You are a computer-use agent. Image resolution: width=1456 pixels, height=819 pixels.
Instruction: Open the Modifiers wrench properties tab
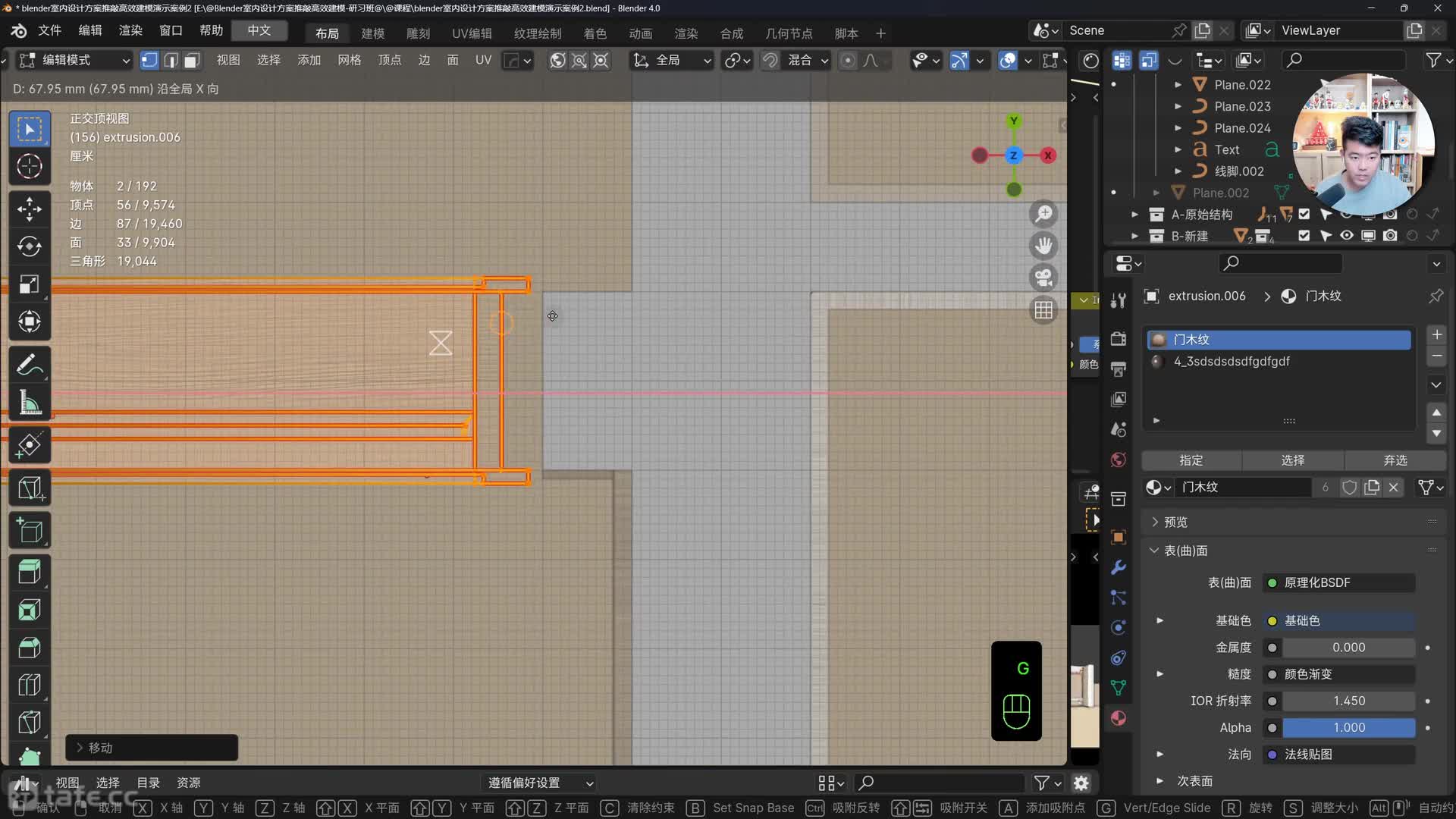pos(1119,567)
